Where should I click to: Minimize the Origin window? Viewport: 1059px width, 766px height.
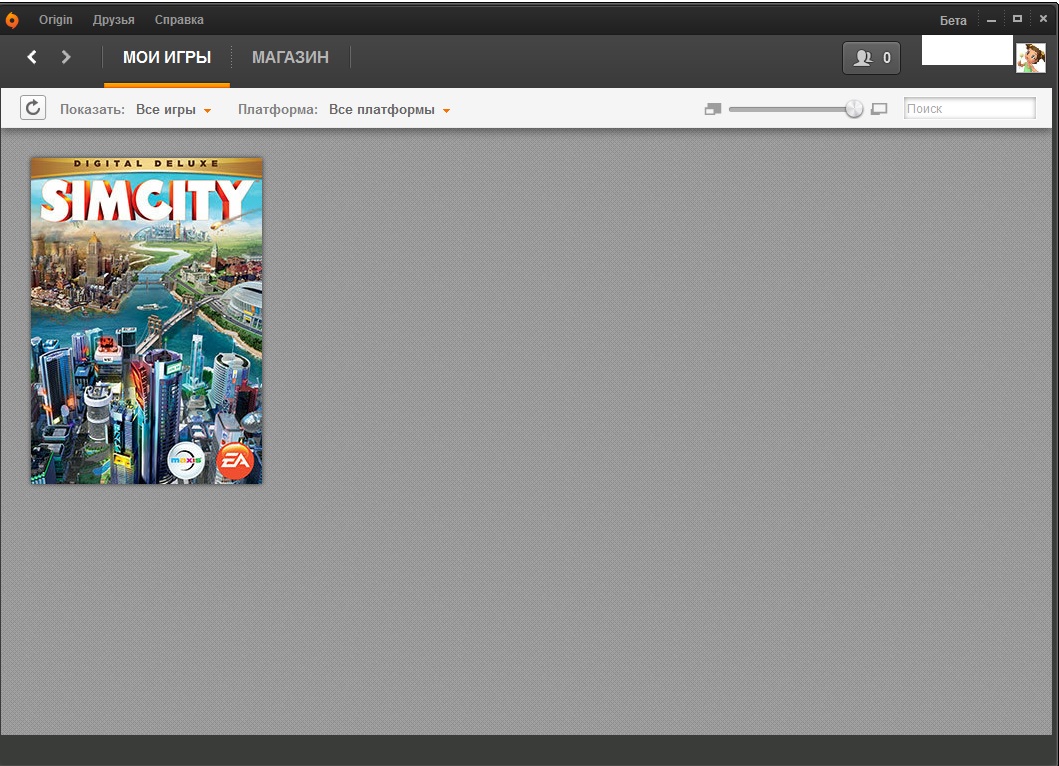click(x=991, y=20)
